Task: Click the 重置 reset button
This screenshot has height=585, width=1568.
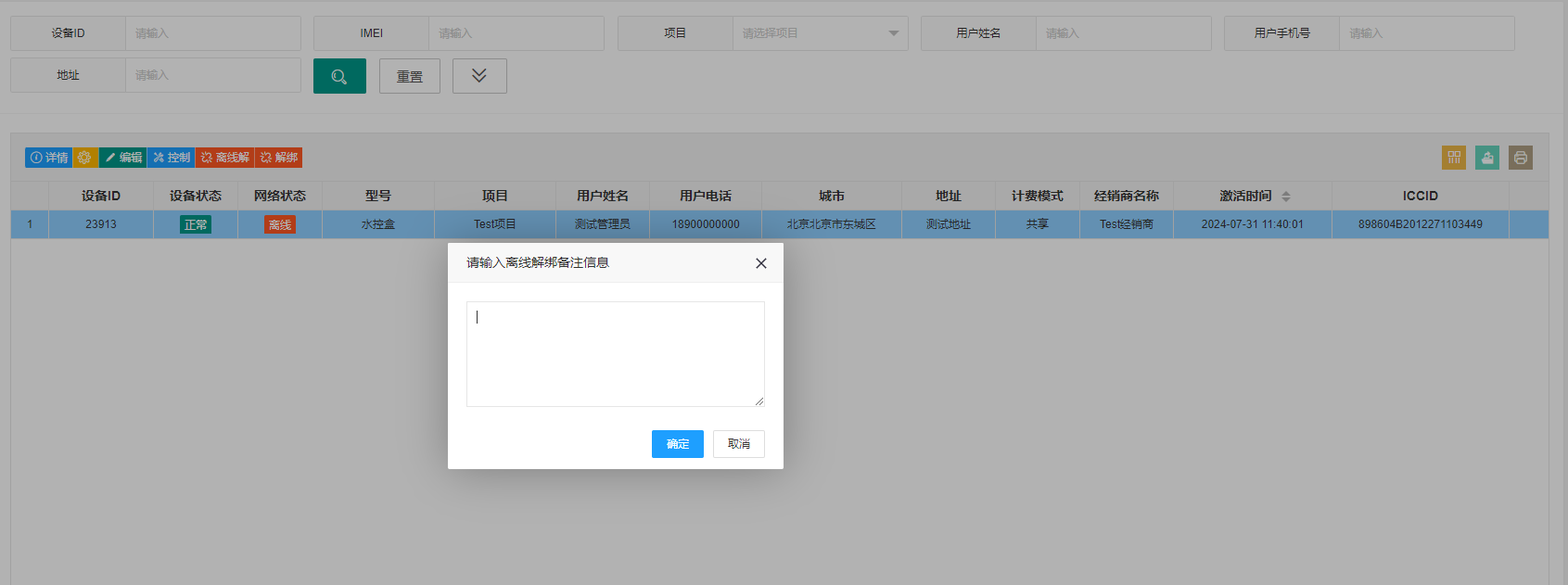Action: pyautogui.click(x=410, y=76)
